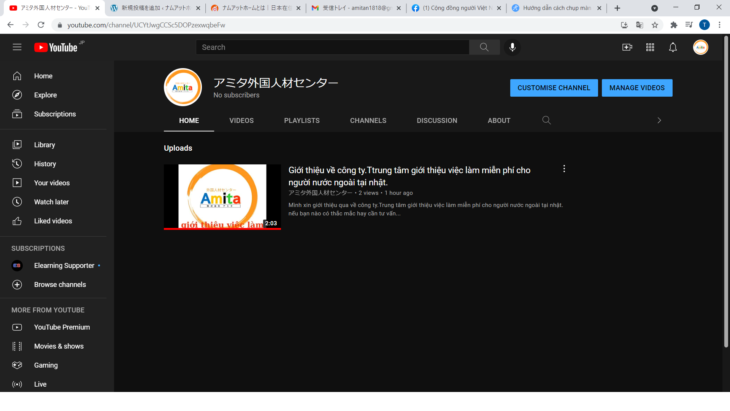Switch to the About tab
This screenshot has width=730, height=411.
pyautogui.click(x=499, y=121)
